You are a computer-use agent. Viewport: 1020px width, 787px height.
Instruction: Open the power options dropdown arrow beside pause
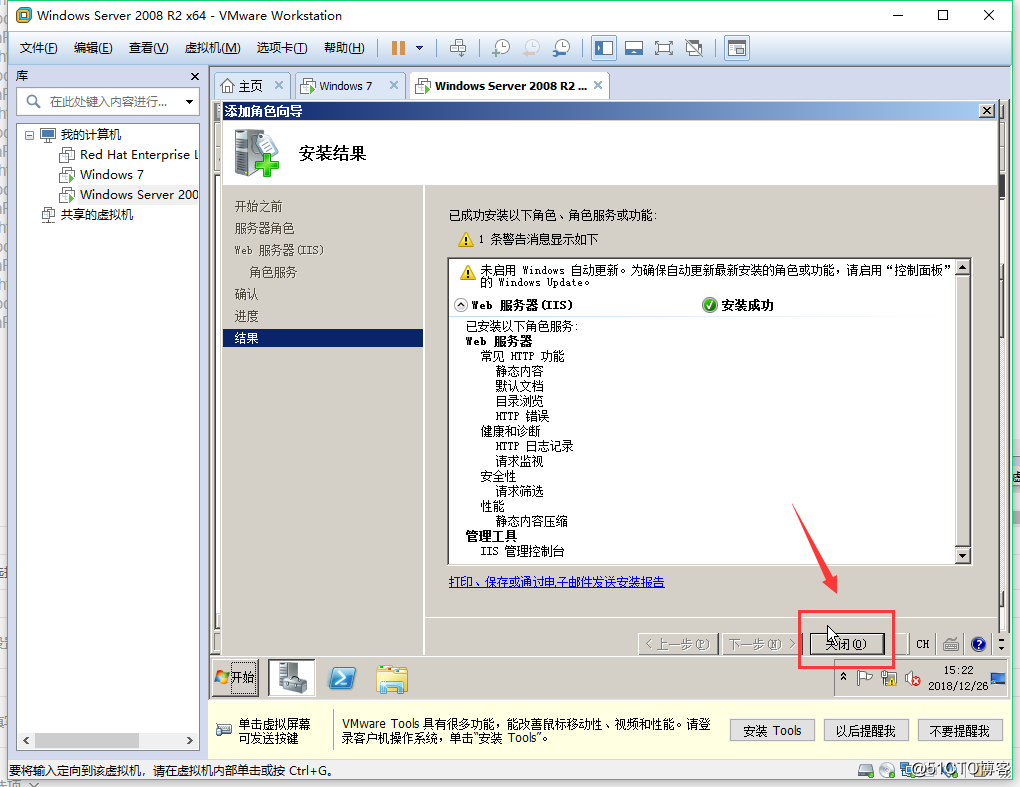click(x=420, y=47)
